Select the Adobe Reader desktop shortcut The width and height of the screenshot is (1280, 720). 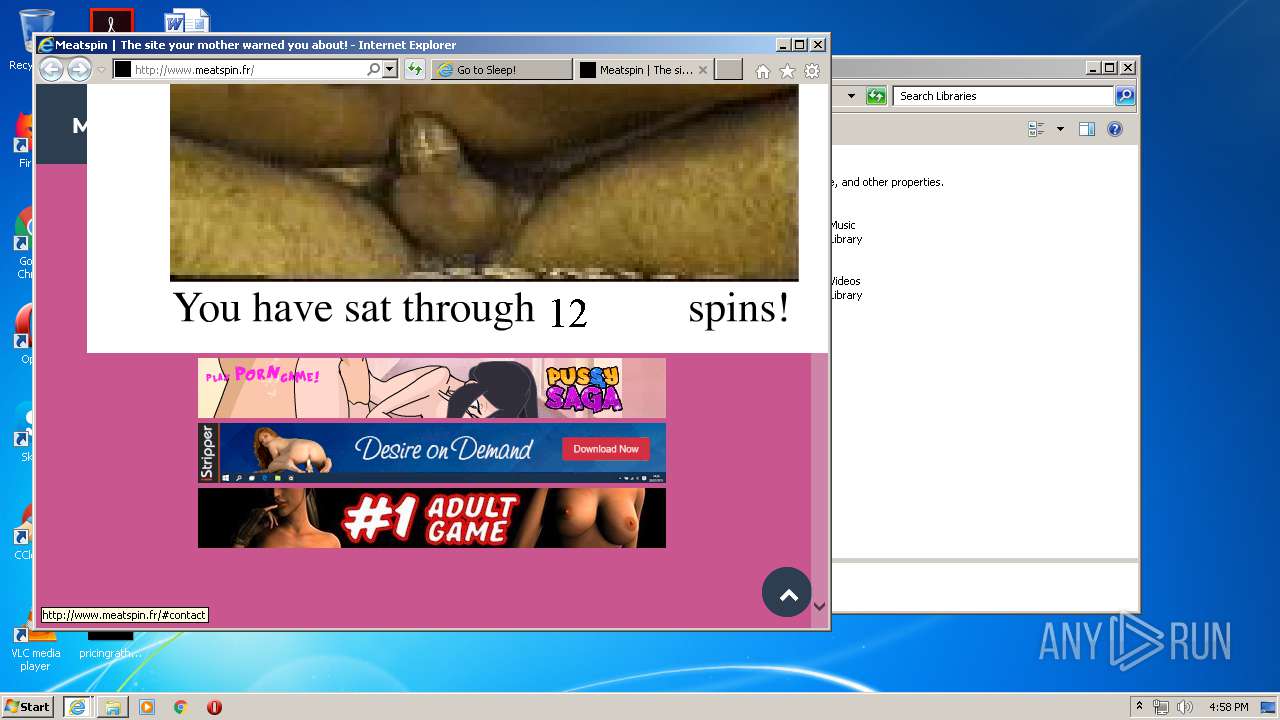click(111, 21)
